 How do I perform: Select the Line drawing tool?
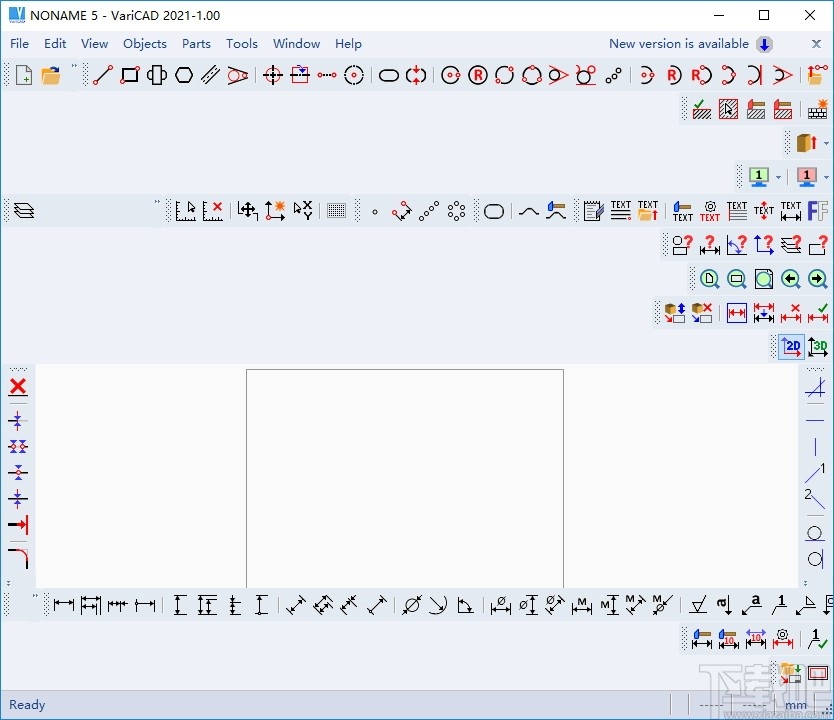point(101,75)
